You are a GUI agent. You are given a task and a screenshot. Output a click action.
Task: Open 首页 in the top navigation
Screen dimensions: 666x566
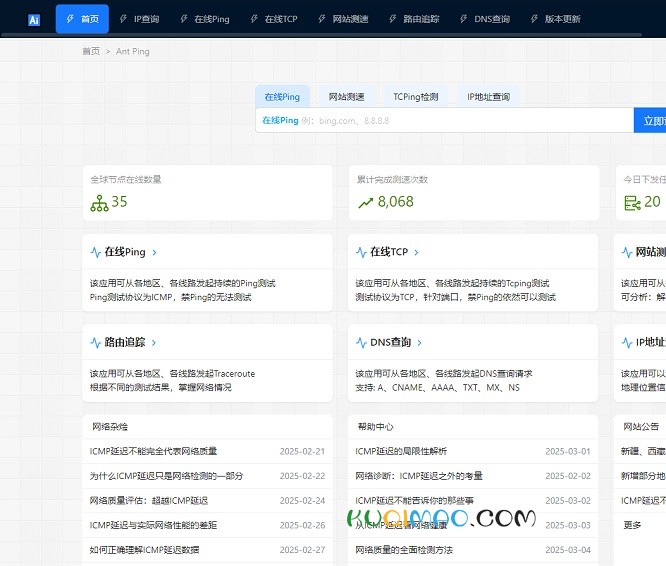(x=82, y=19)
